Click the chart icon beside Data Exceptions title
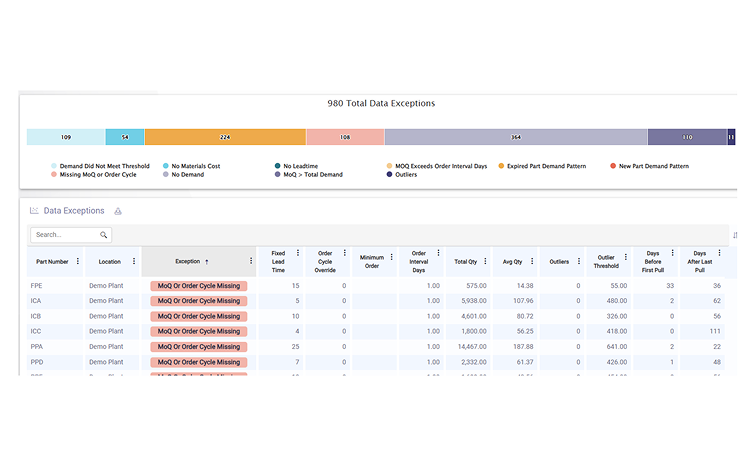This screenshot has height=474, width=756. (34, 211)
